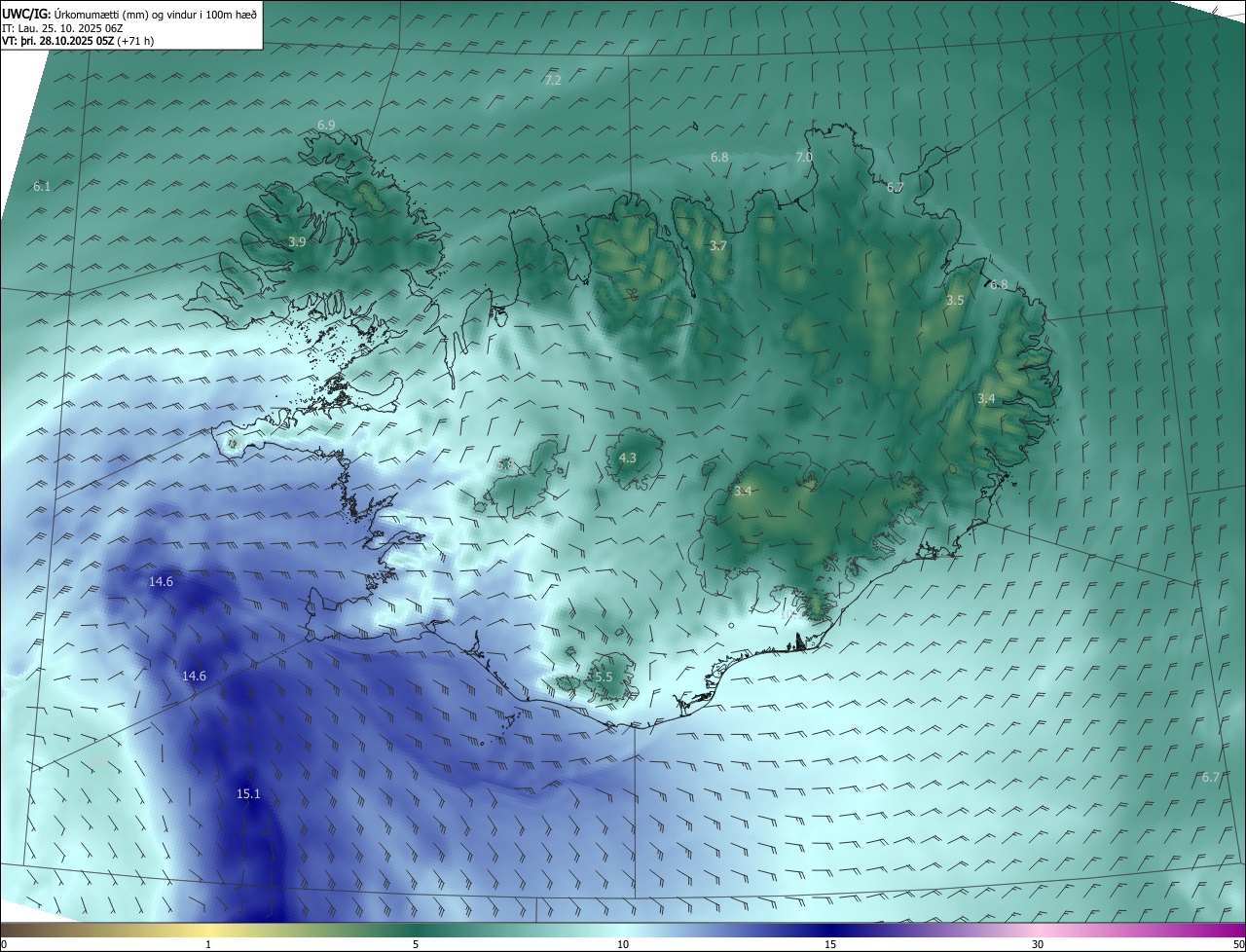Click the "10" tick label on the color scale
The height and width of the screenshot is (952, 1246).
[623, 944]
